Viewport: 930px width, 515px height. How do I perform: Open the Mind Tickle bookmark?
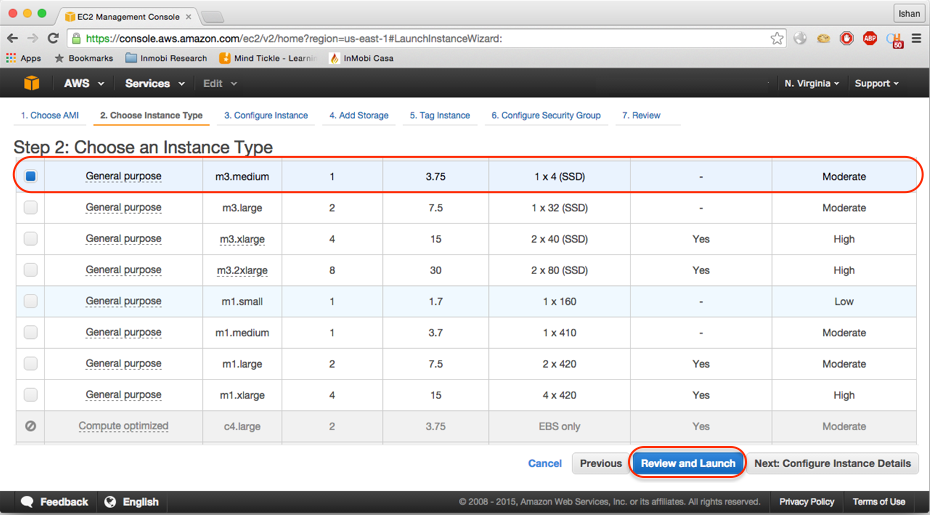[268, 58]
